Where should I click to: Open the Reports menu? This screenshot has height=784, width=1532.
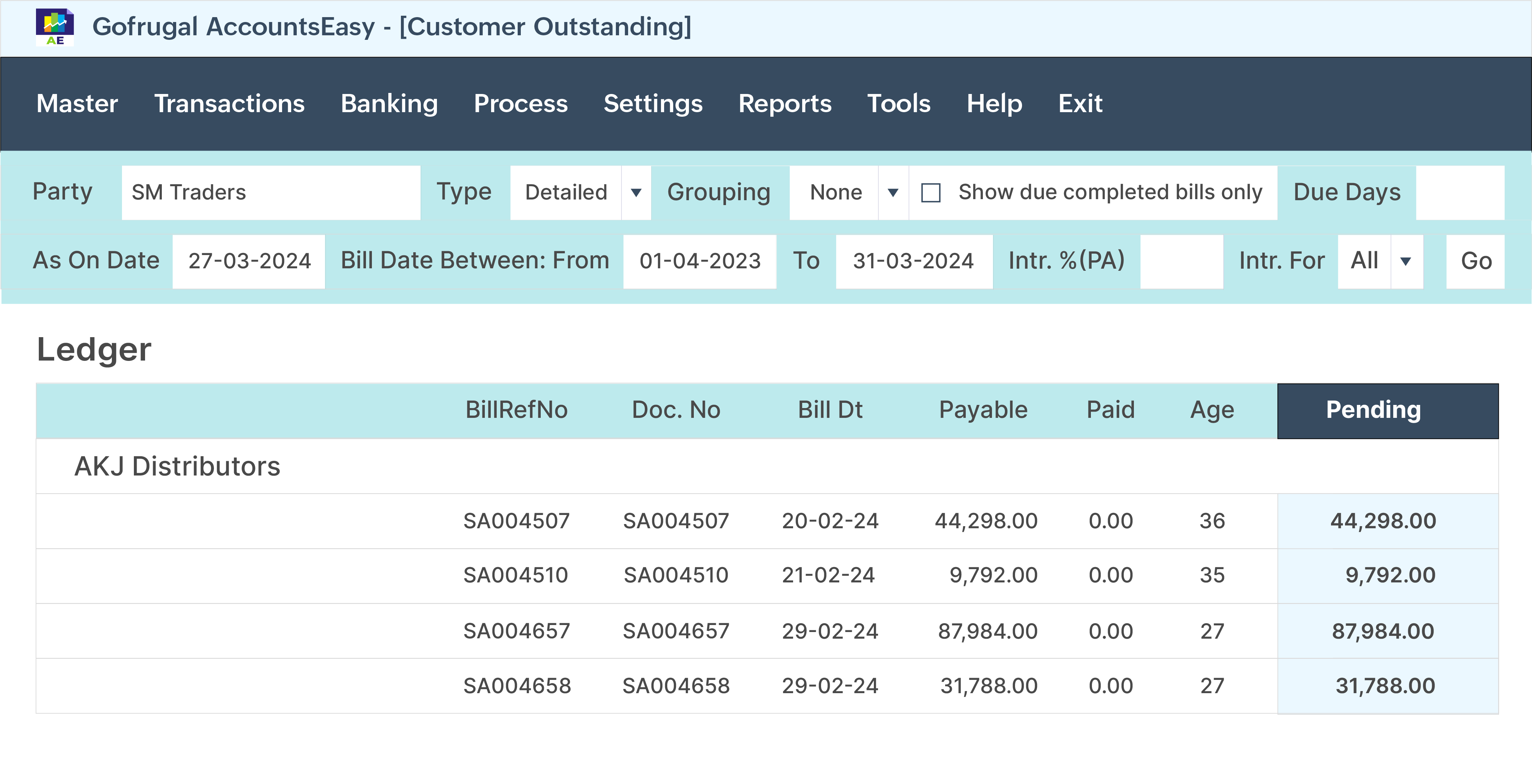point(785,103)
